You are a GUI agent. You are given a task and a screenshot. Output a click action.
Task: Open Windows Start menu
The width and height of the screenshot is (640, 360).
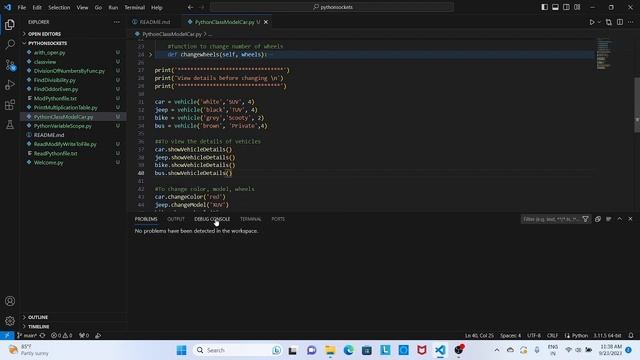coord(182,350)
